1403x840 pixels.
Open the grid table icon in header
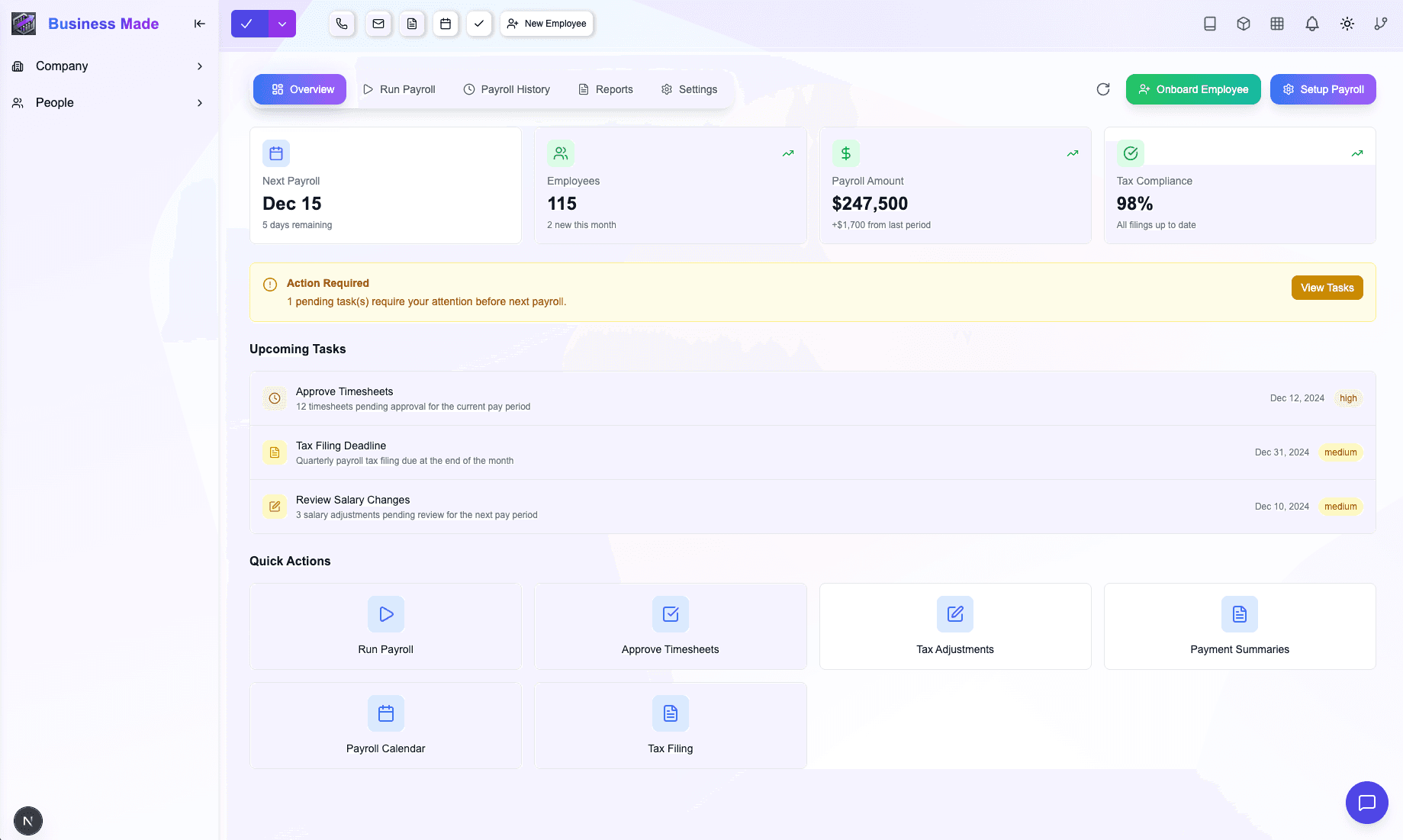[x=1277, y=24]
